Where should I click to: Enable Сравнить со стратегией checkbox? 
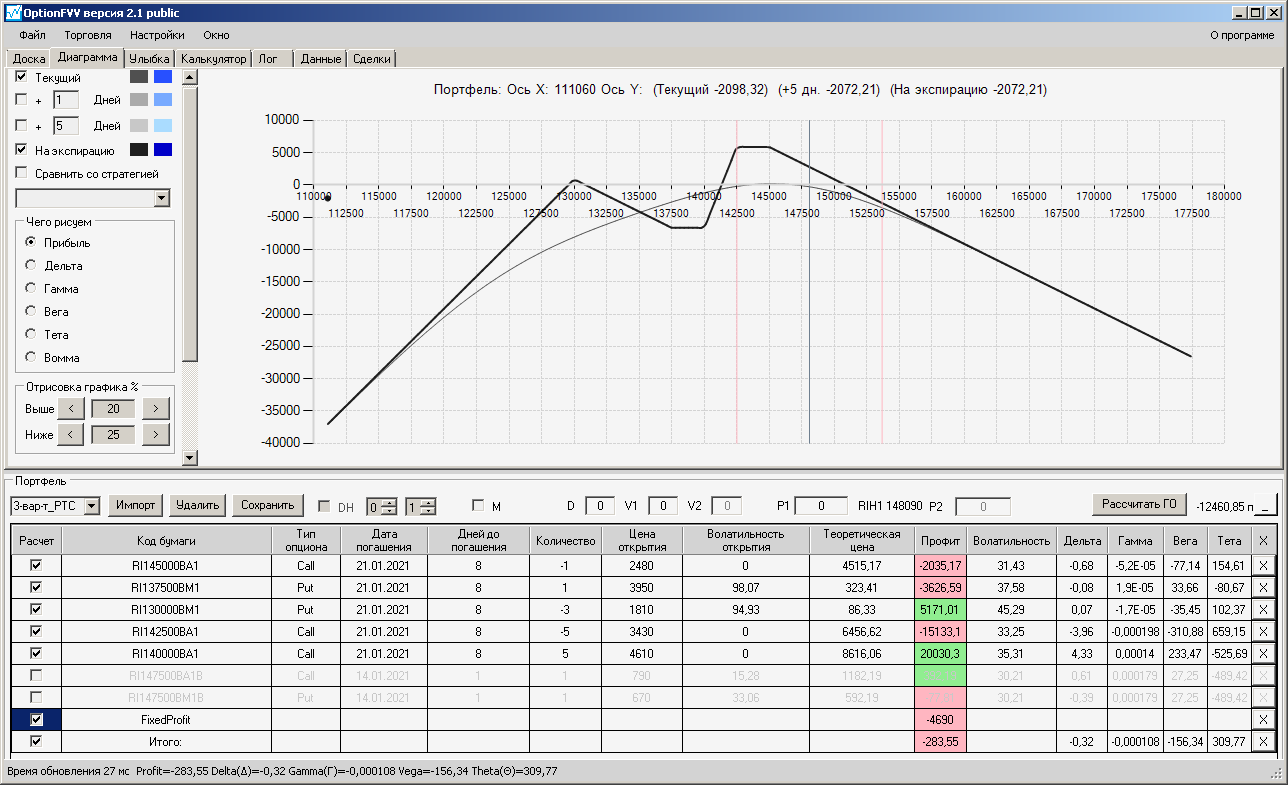(x=22, y=173)
